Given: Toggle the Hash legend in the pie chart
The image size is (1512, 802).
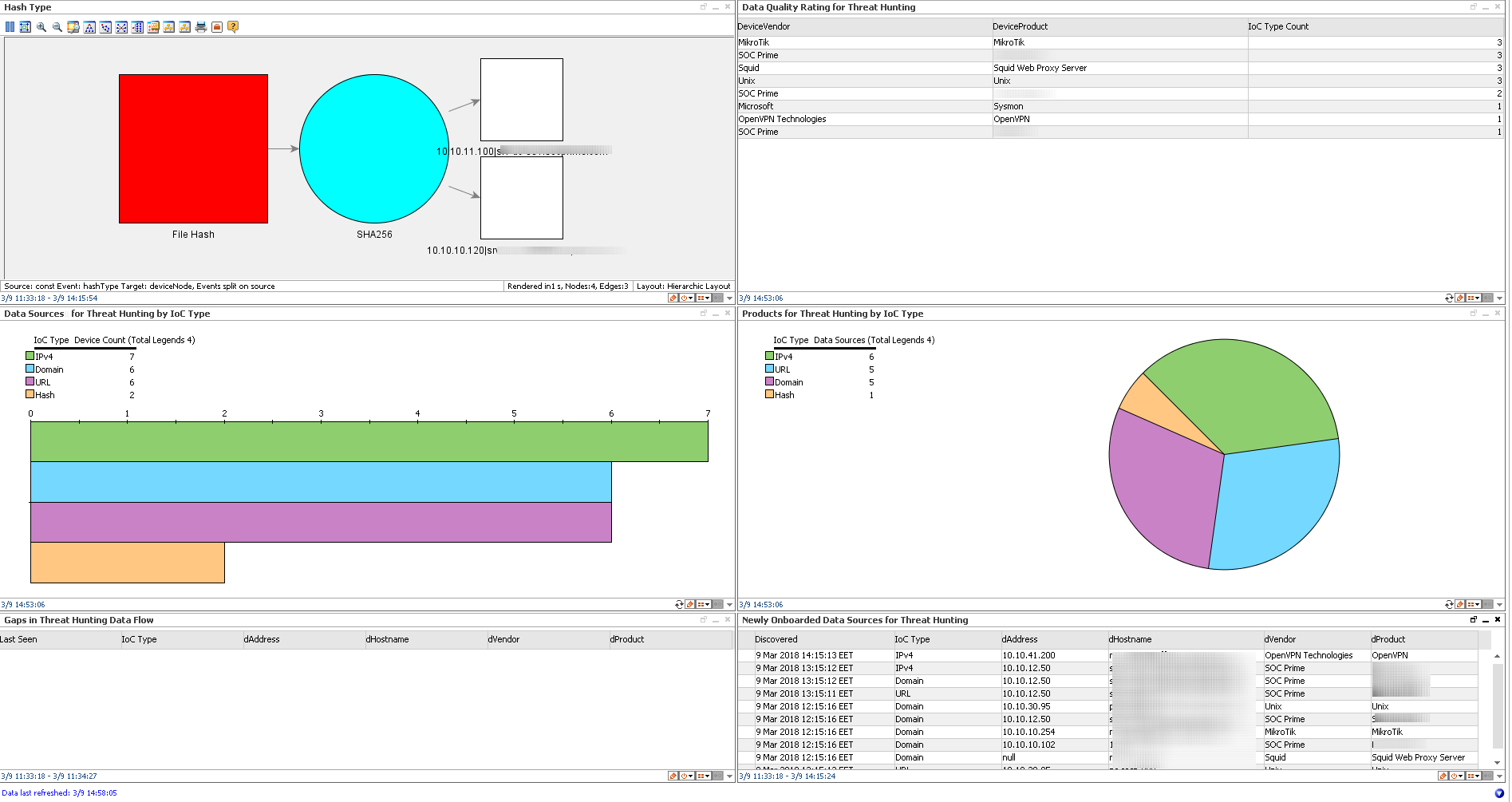Looking at the screenshot, I should click(x=770, y=395).
